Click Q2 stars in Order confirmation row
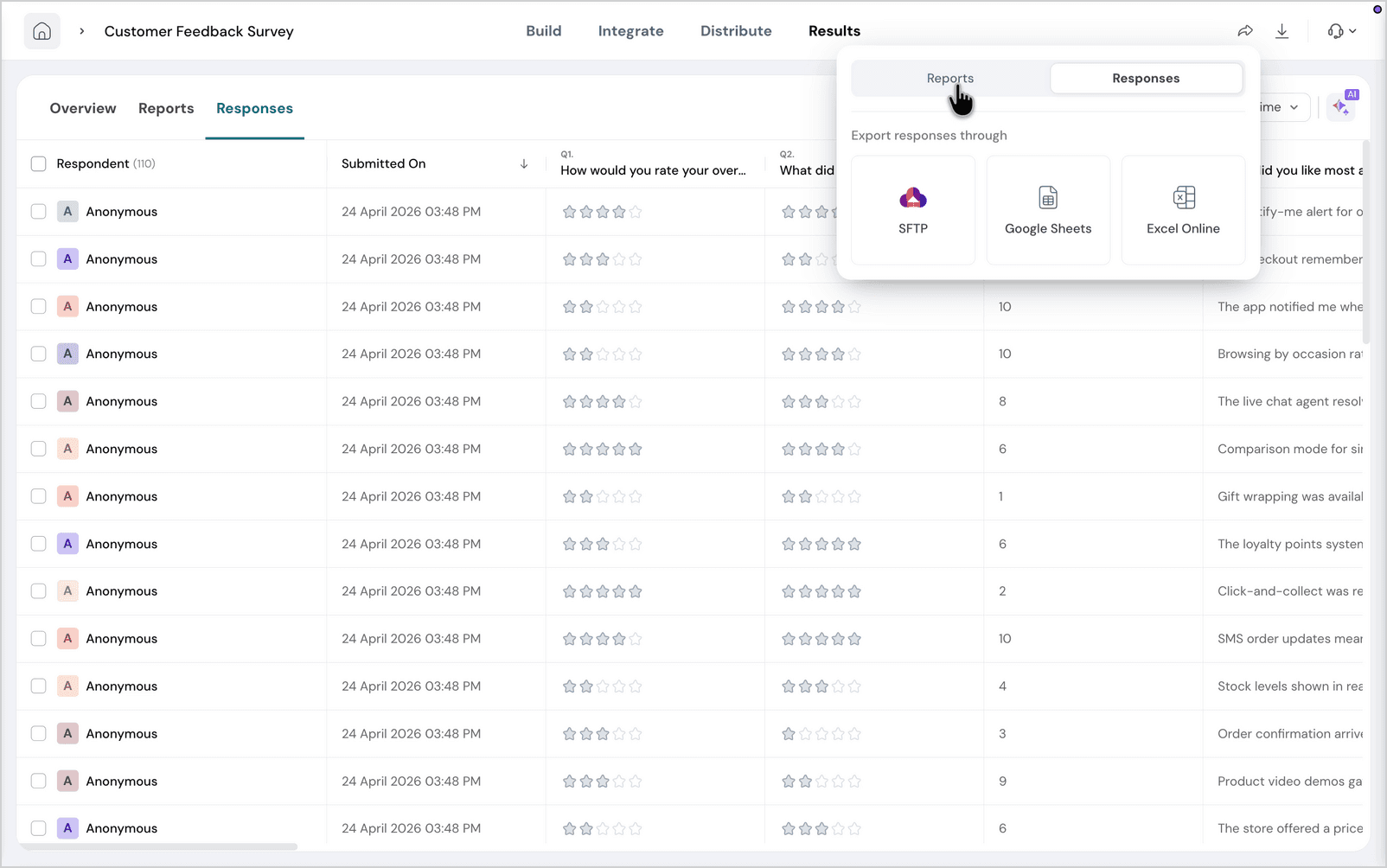The width and height of the screenshot is (1387, 868). coord(821,733)
